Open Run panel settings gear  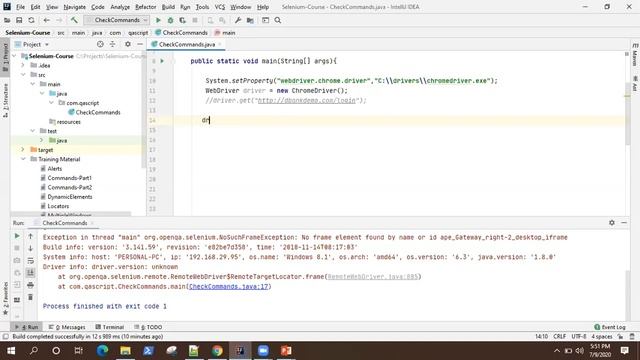tap(611, 223)
